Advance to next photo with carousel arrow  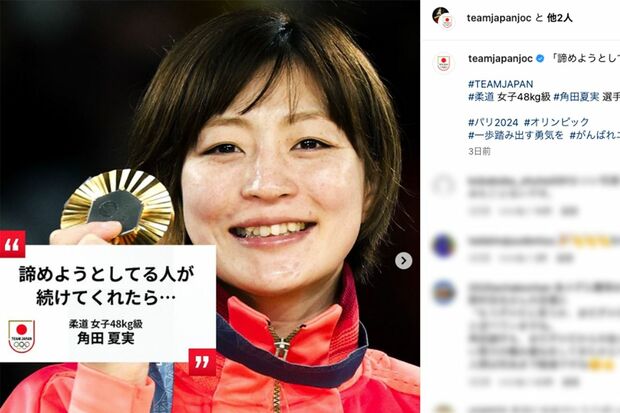coord(403,261)
